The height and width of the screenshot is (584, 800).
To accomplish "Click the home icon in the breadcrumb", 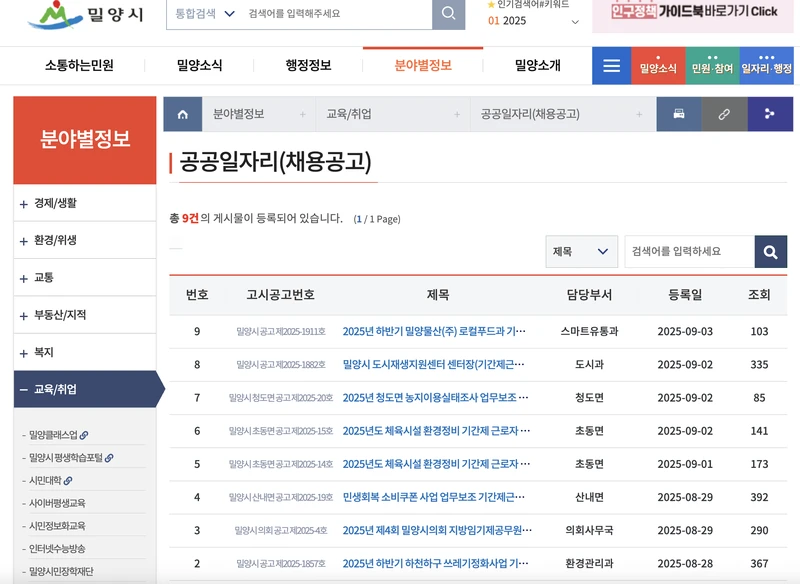I will pyautogui.click(x=183, y=113).
